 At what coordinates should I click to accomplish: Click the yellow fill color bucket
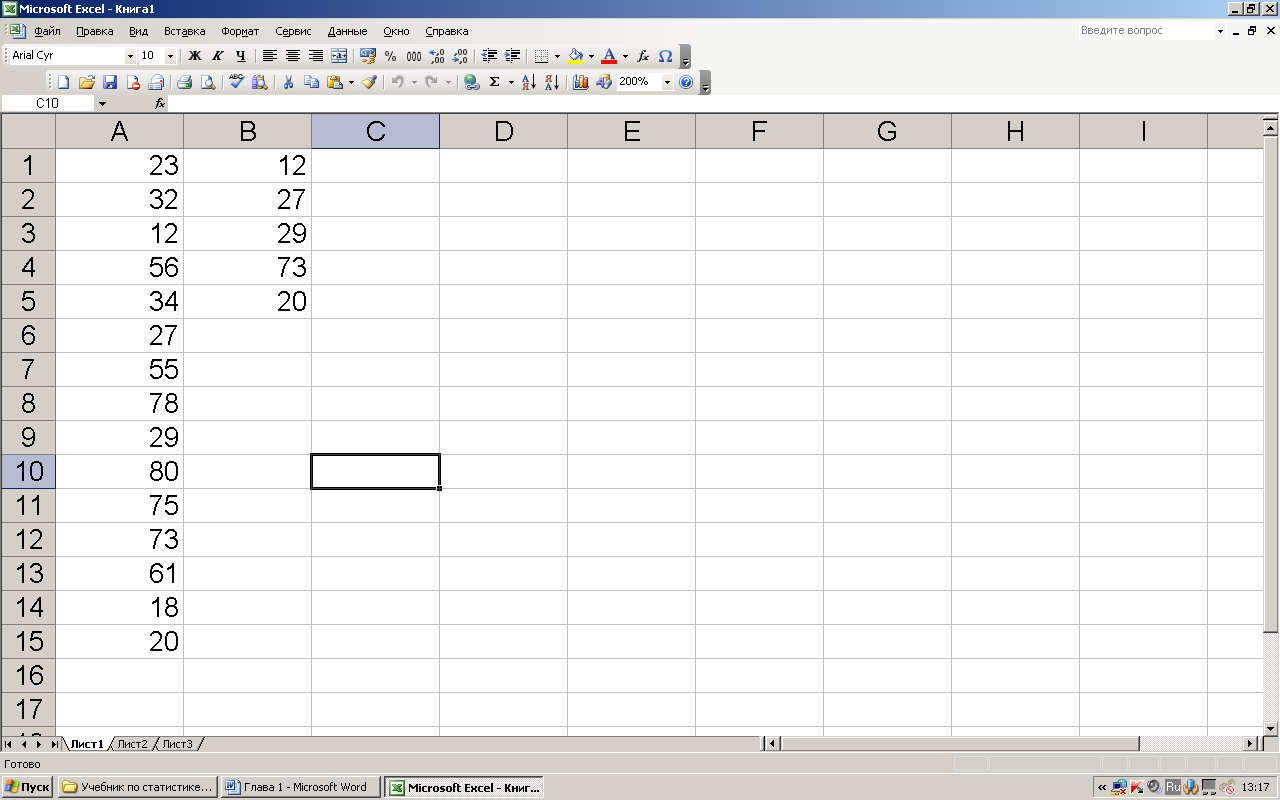tap(575, 56)
